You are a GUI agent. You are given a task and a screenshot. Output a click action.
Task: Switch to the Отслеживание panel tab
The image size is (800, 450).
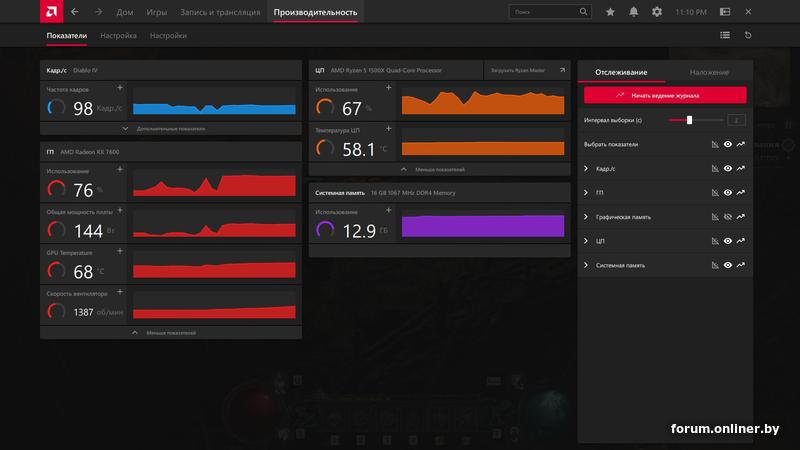point(621,72)
